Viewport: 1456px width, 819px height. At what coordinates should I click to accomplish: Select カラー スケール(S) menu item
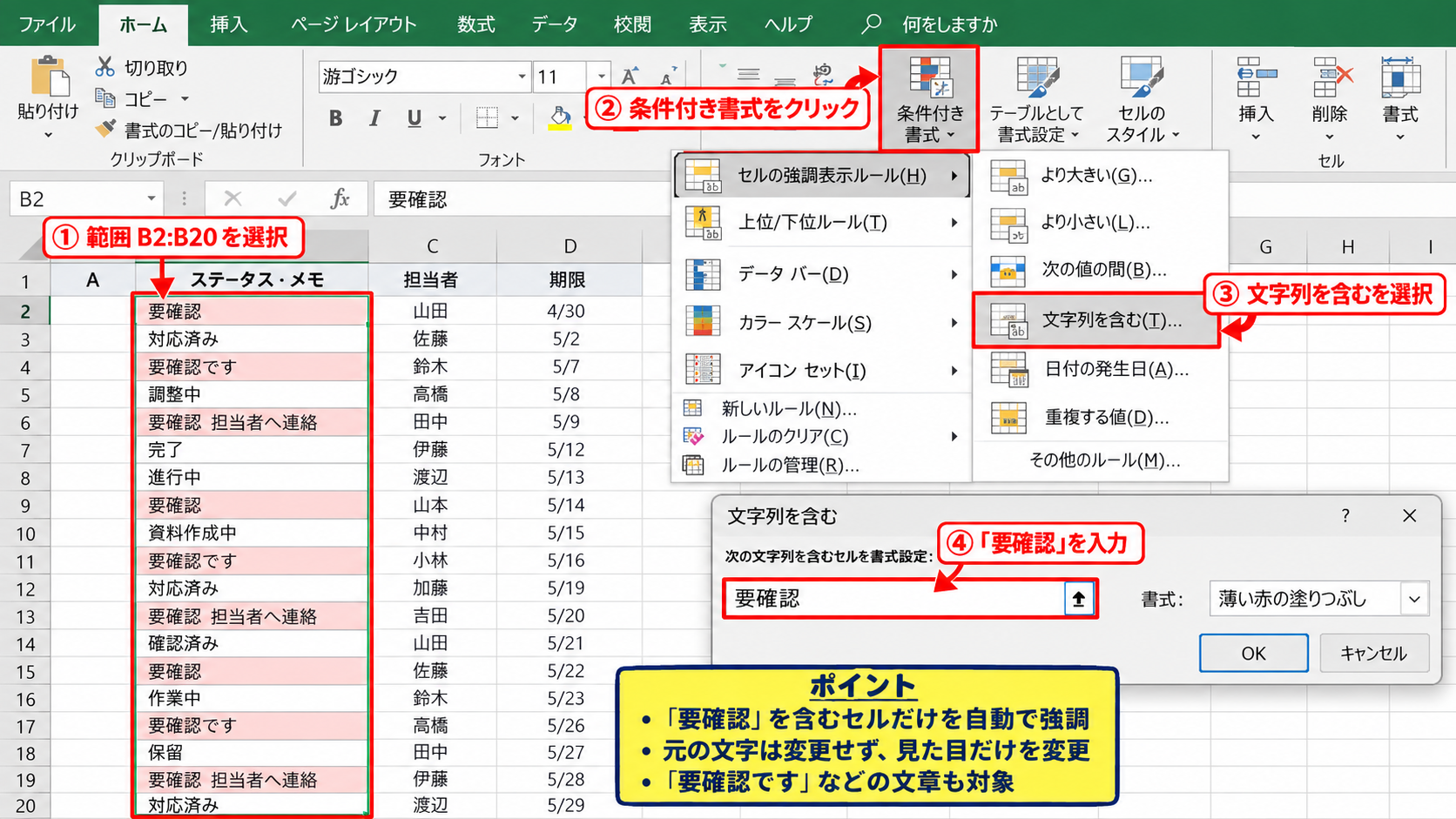pos(823,323)
